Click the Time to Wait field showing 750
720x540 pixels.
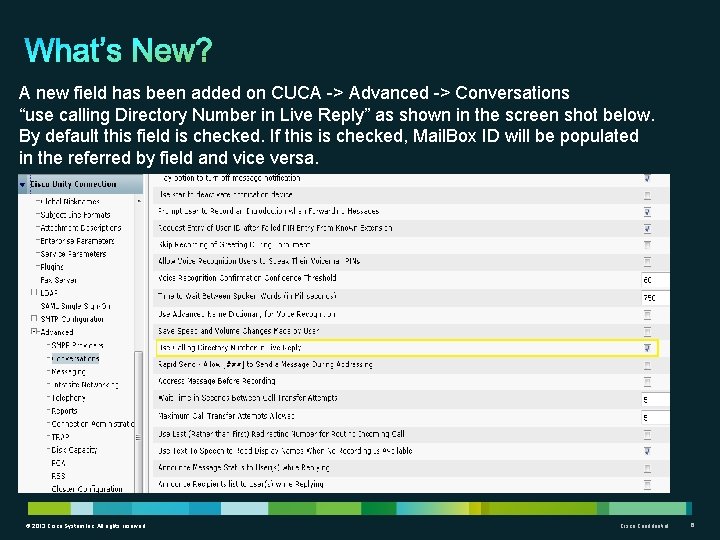(655, 298)
